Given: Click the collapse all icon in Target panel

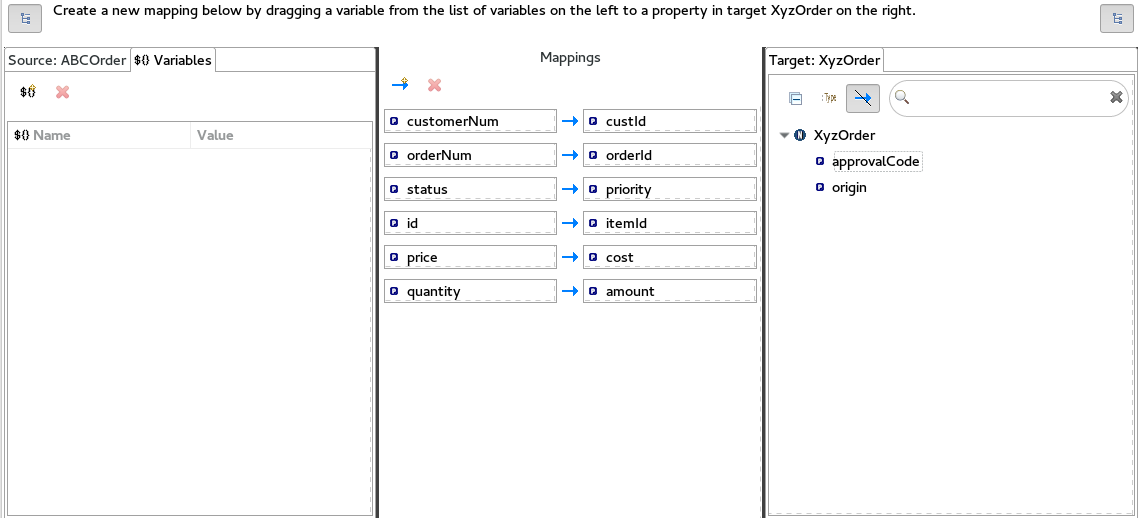Looking at the screenshot, I should tap(796, 98).
